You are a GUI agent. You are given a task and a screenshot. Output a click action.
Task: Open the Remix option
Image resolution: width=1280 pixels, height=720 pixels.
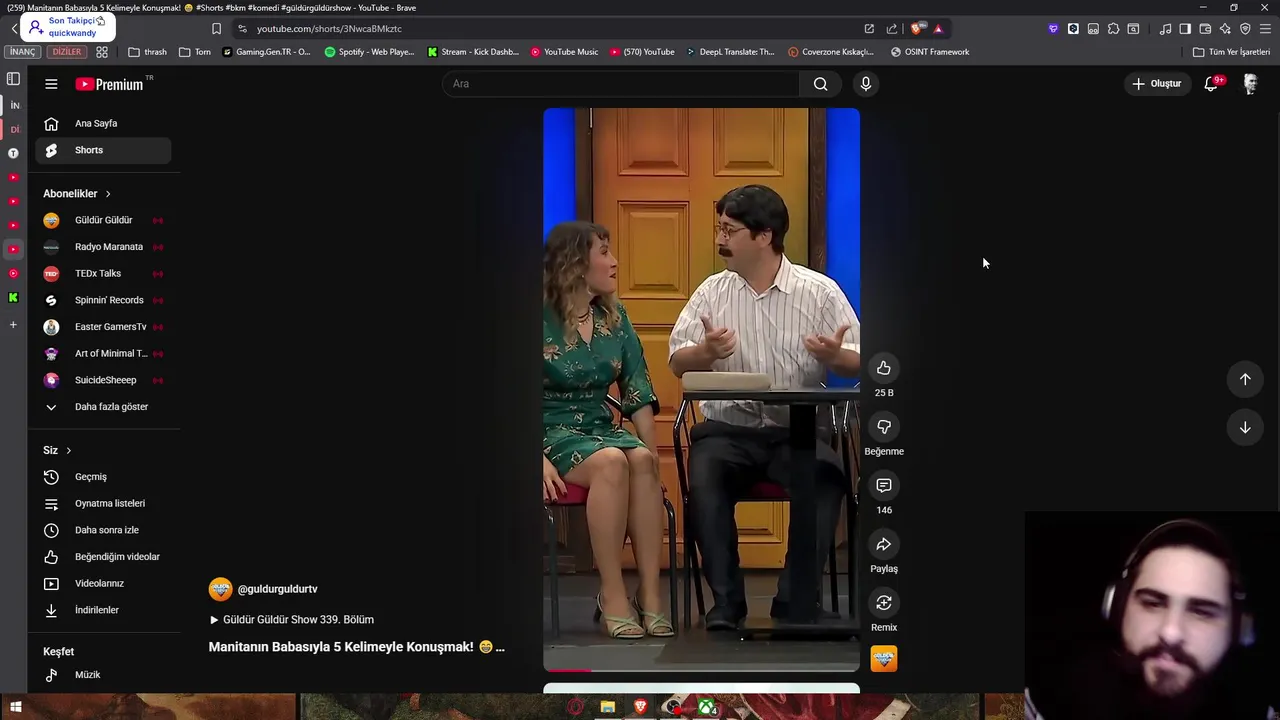pyautogui.click(x=883, y=603)
